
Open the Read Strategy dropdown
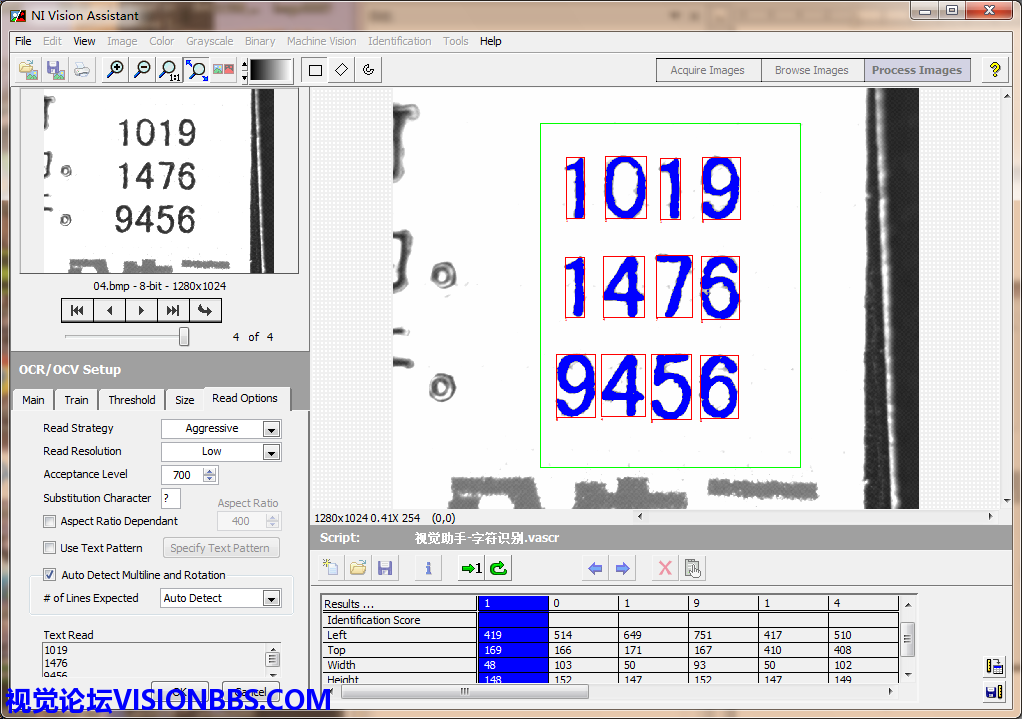coord(271,429)
